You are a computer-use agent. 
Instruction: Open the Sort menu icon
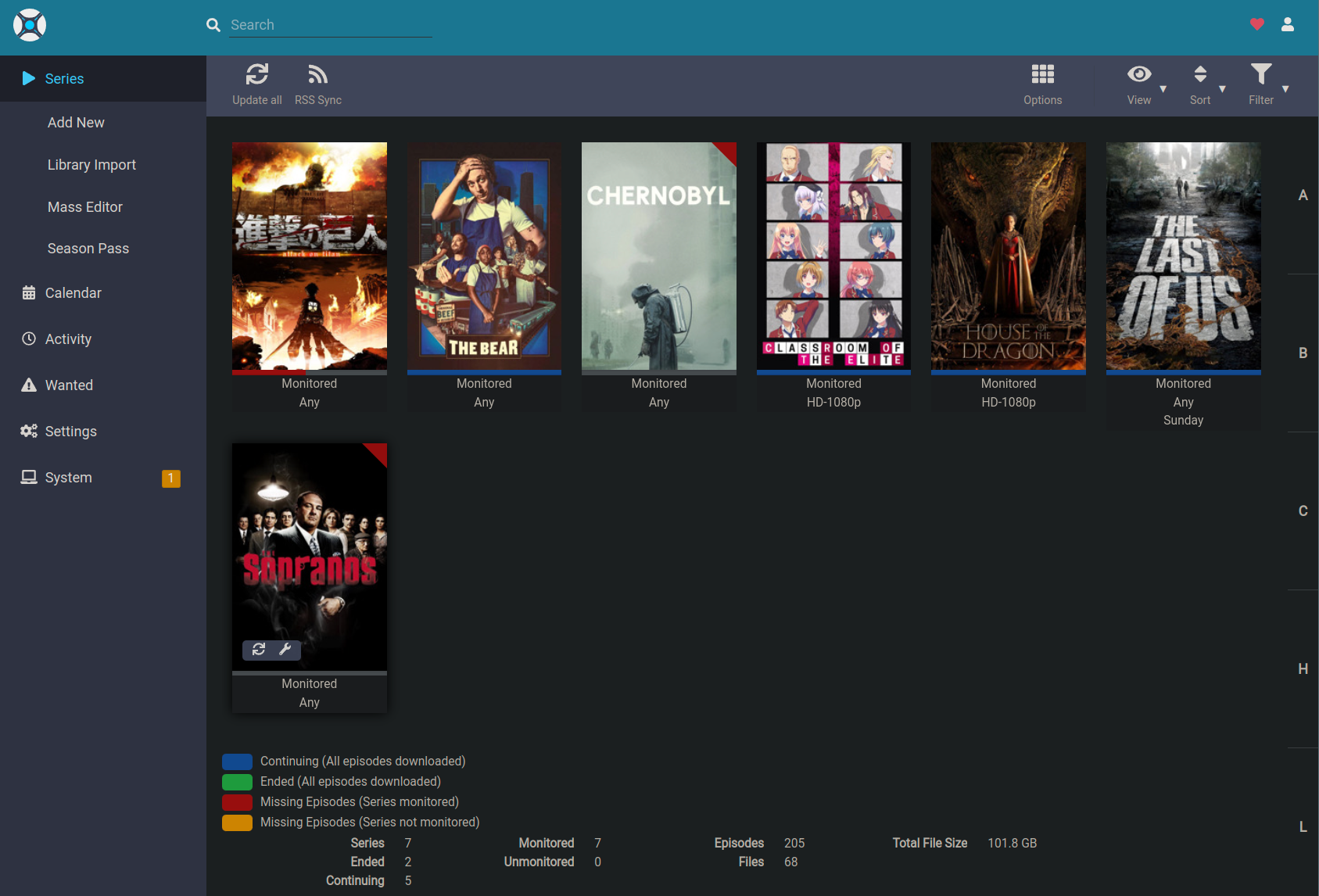point(1200,74)
